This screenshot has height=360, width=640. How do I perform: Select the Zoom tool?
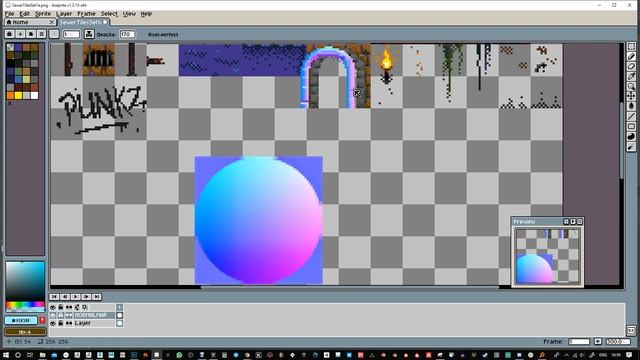[631, 86]
